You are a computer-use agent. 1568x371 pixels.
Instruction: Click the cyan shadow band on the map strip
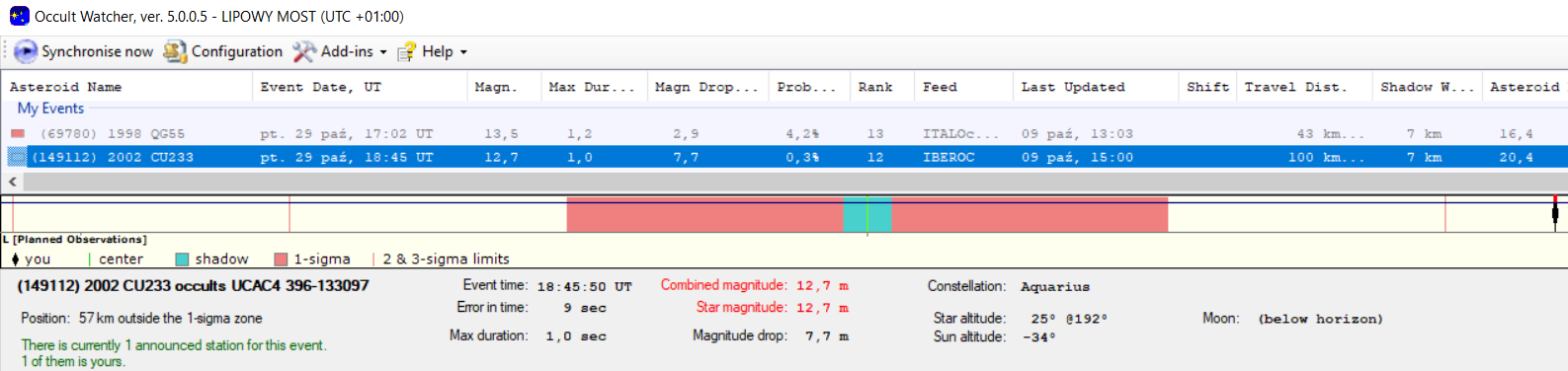click(867, 214)
